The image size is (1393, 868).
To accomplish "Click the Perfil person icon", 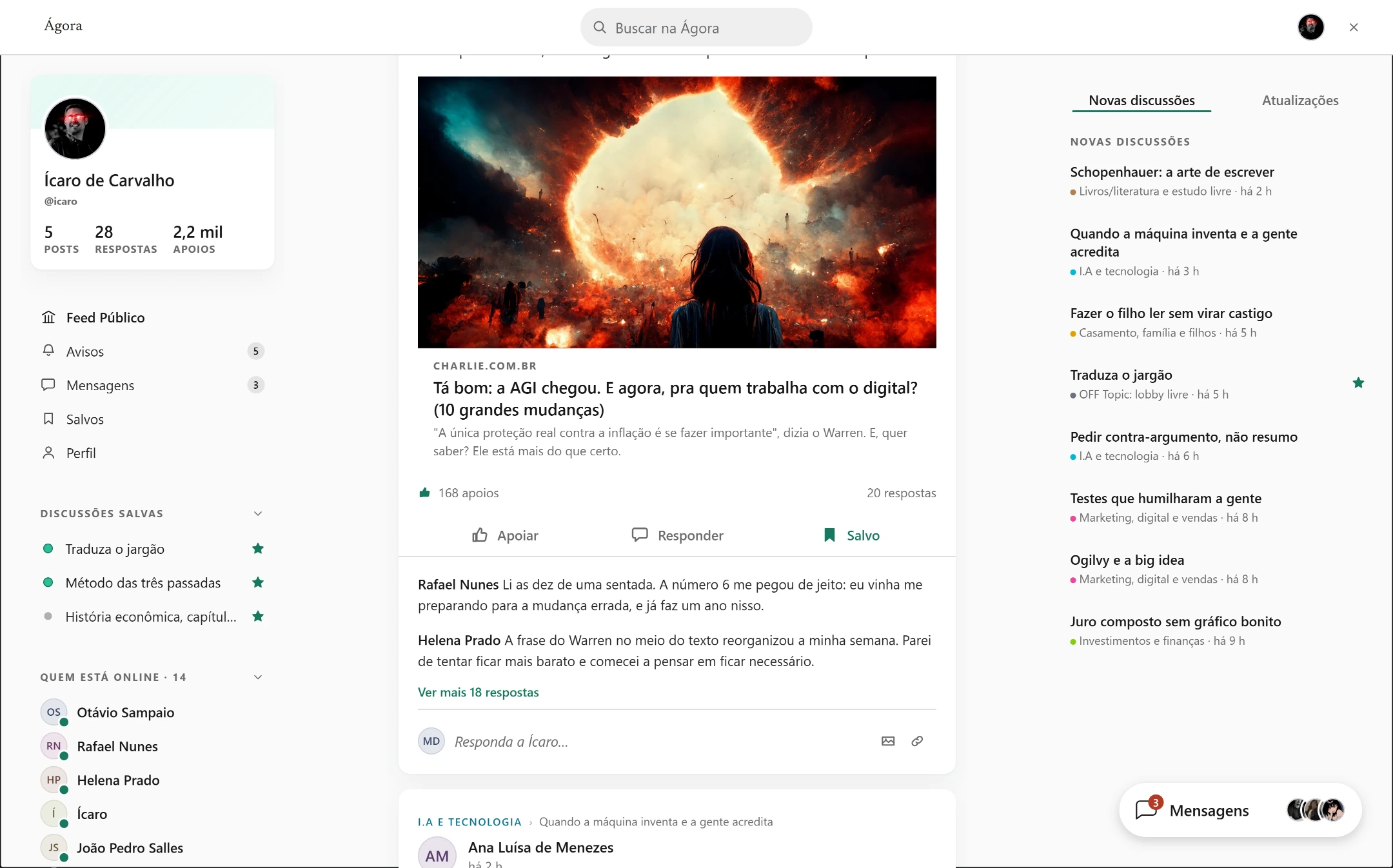I will click(48, 453).
